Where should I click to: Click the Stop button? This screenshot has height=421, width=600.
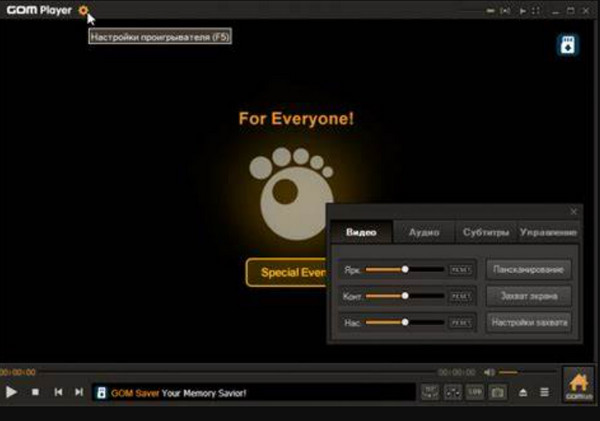(35, 392)
